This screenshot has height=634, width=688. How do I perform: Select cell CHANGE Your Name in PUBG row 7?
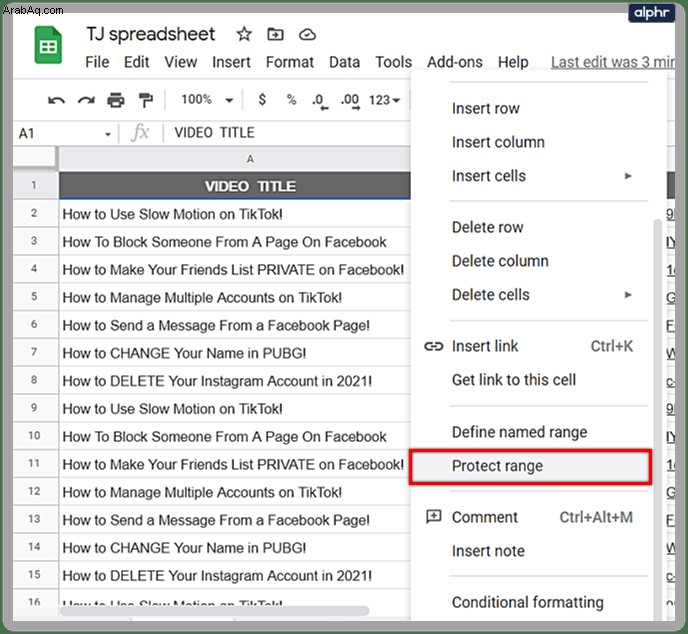pos(235,353)
